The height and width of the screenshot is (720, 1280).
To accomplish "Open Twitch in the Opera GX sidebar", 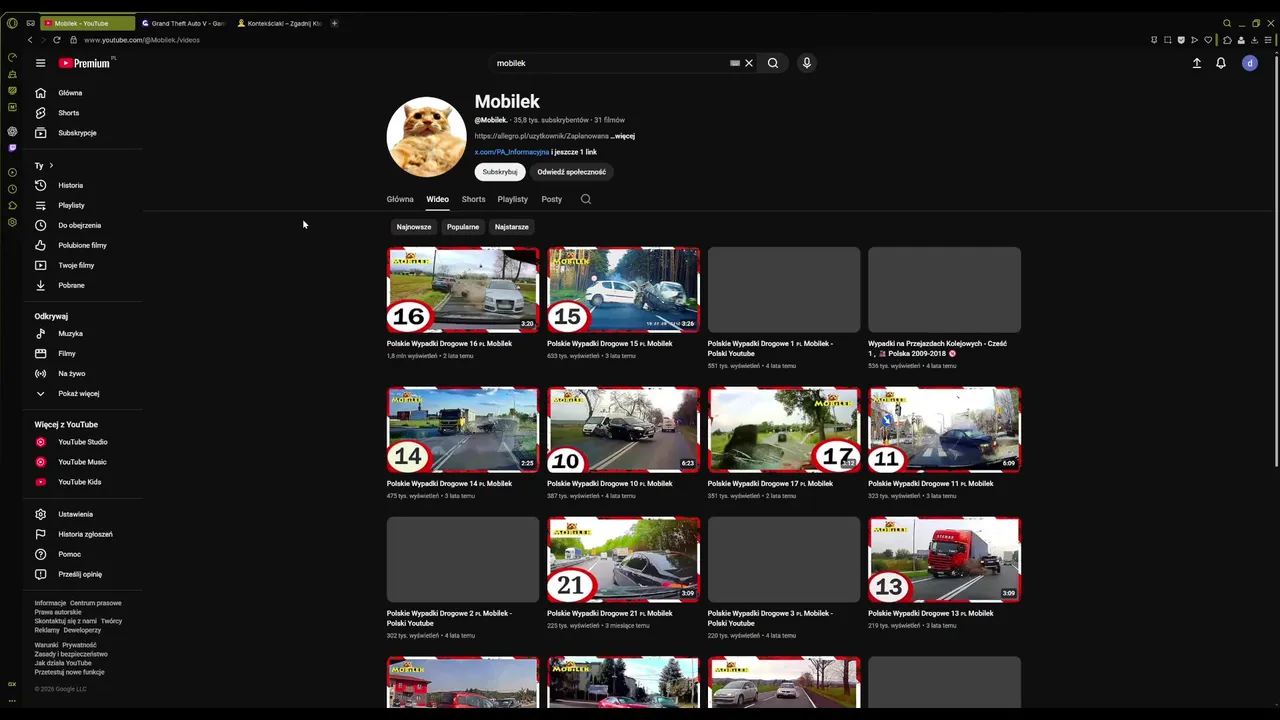I will click(x=12, y=148).
